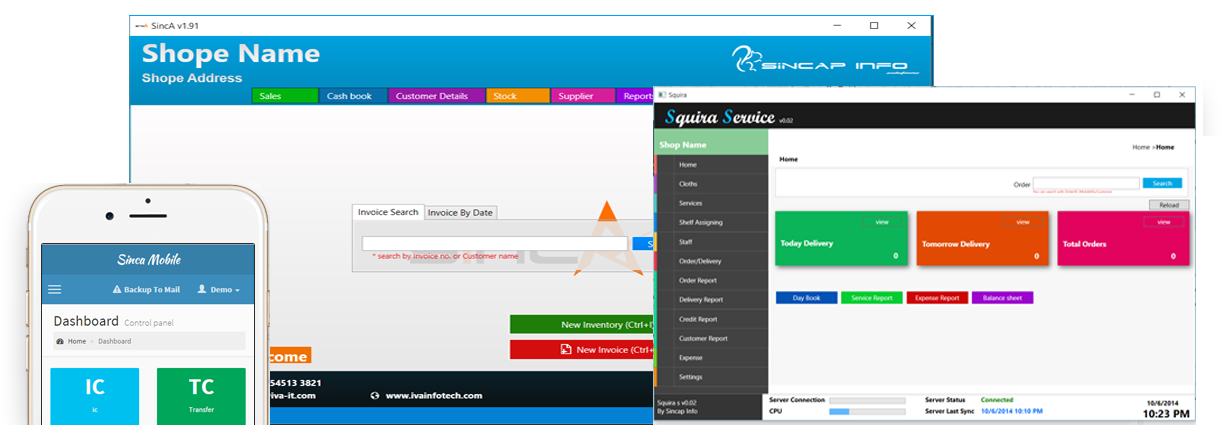Click the Order input field in Squira
Viewport: 1221px width, 425px height.
1087,183
